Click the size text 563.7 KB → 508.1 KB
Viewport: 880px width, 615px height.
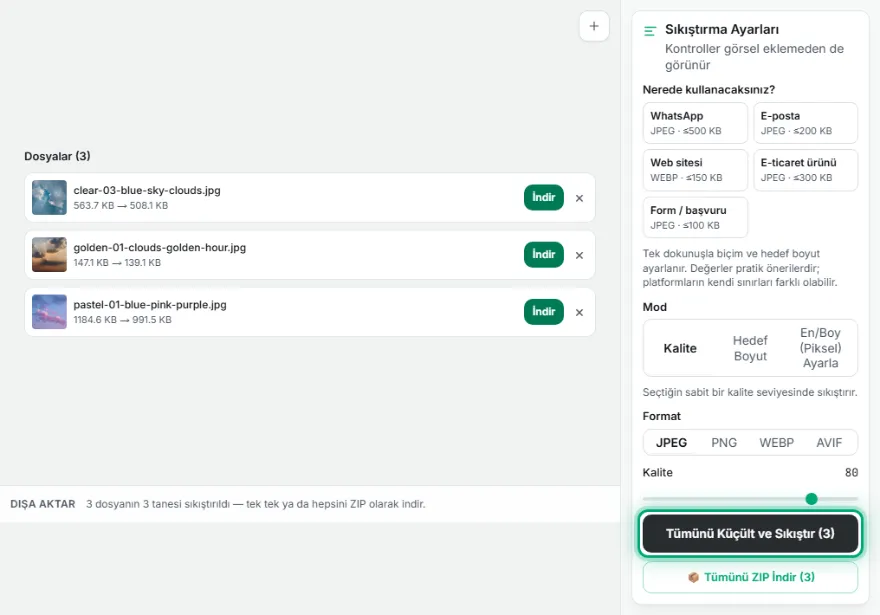pos(121,205)
